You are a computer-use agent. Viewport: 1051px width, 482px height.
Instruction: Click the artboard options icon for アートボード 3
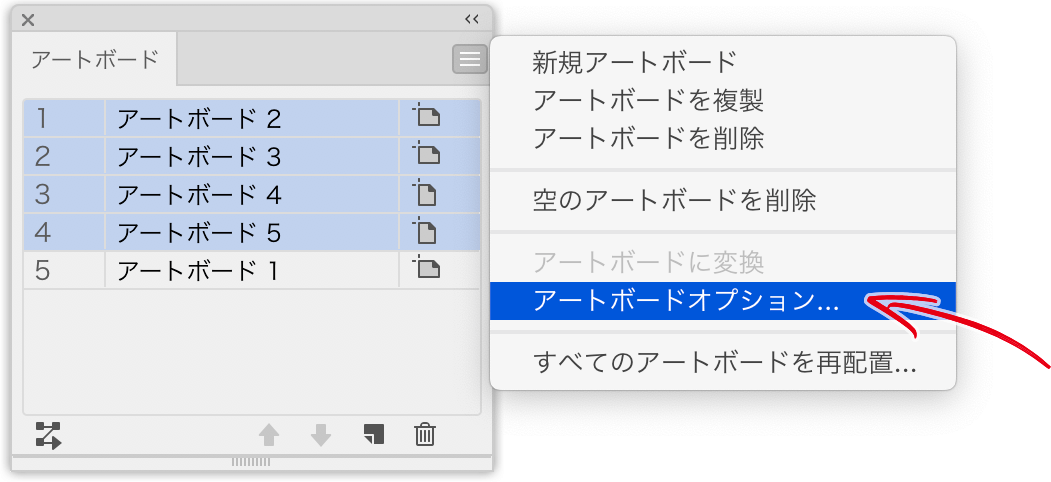(x=426, y=156)
